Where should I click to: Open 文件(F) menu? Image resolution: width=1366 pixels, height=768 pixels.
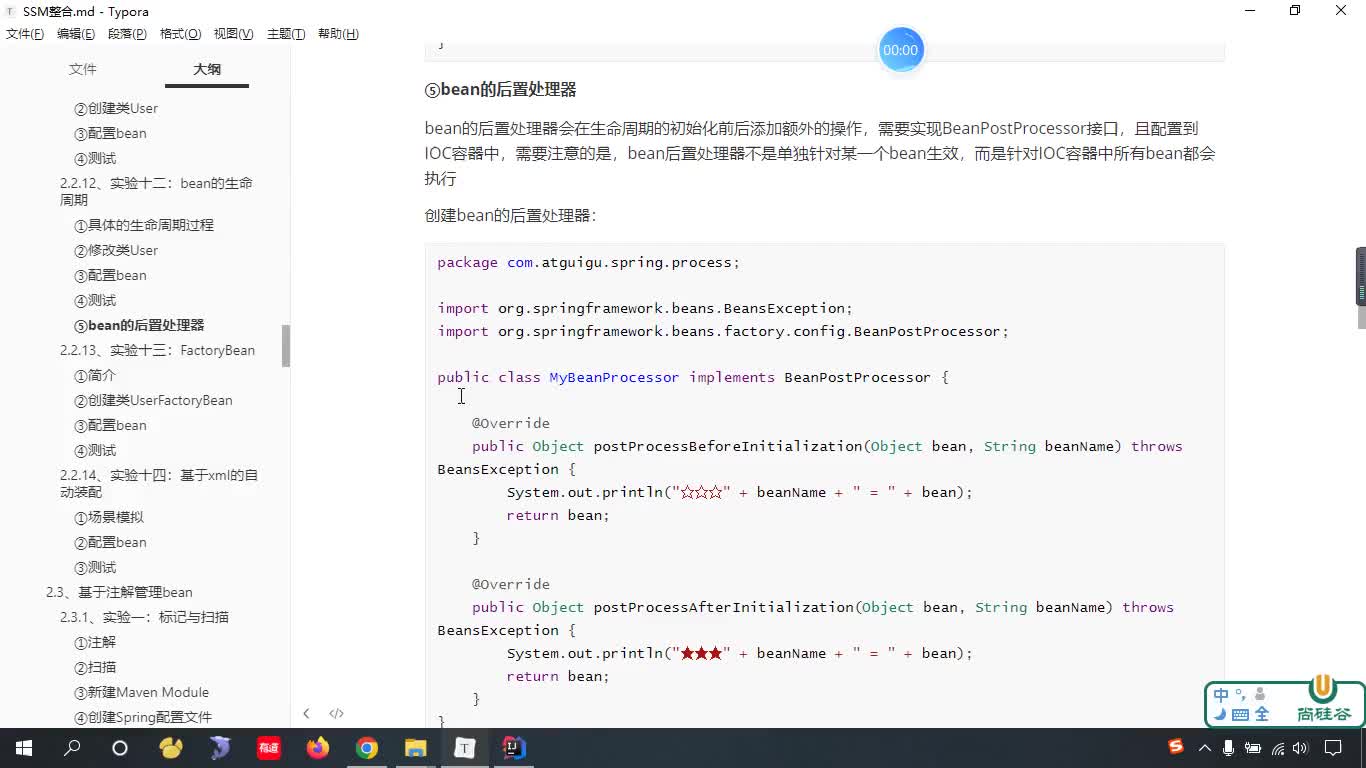point(25,34)
